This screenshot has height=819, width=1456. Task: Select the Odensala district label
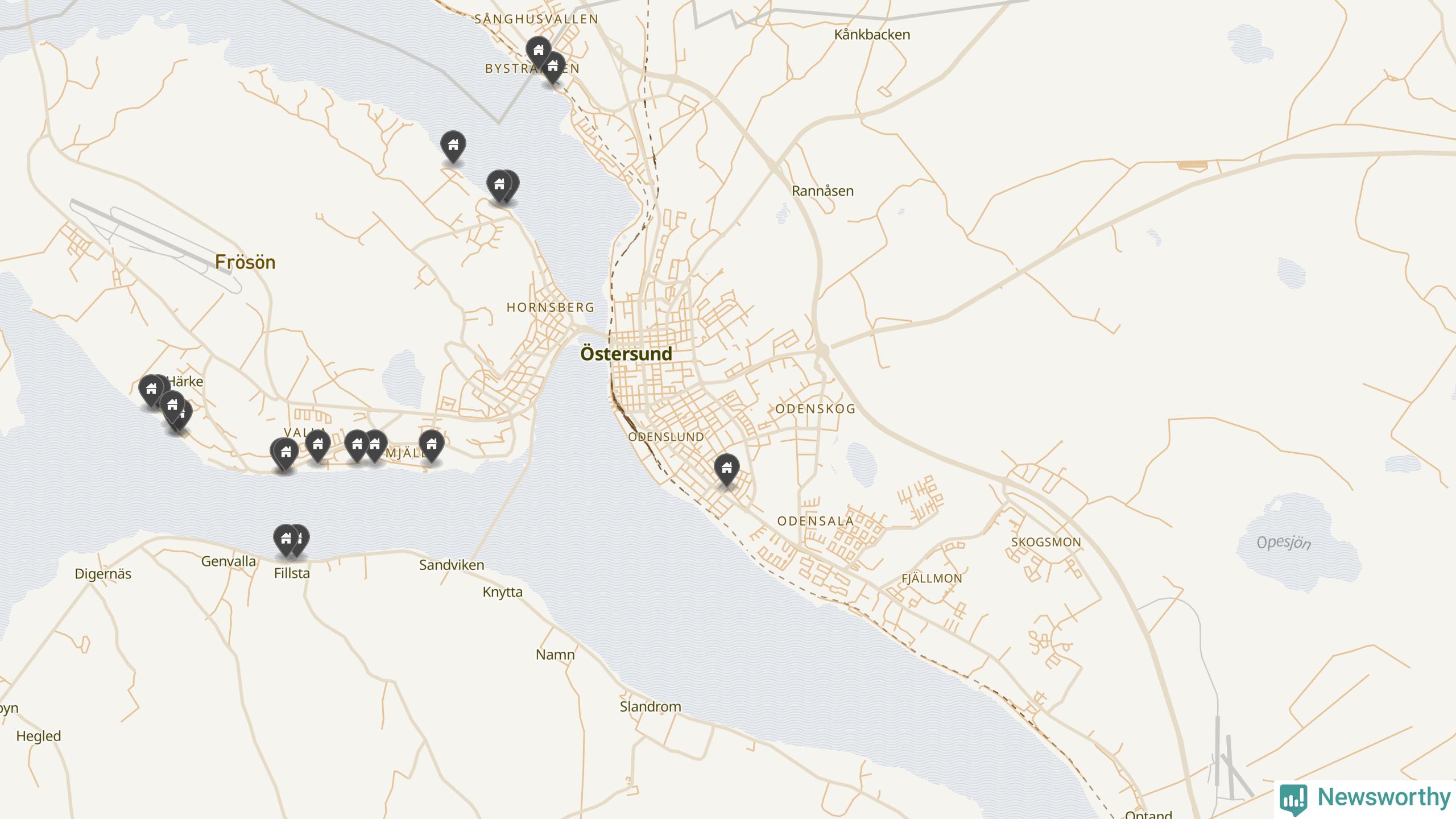(816, 521)
